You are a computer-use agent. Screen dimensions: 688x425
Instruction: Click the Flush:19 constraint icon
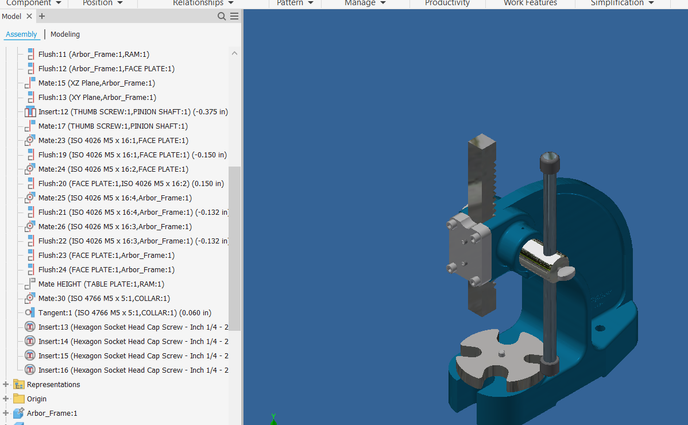[x=30, y=155]
